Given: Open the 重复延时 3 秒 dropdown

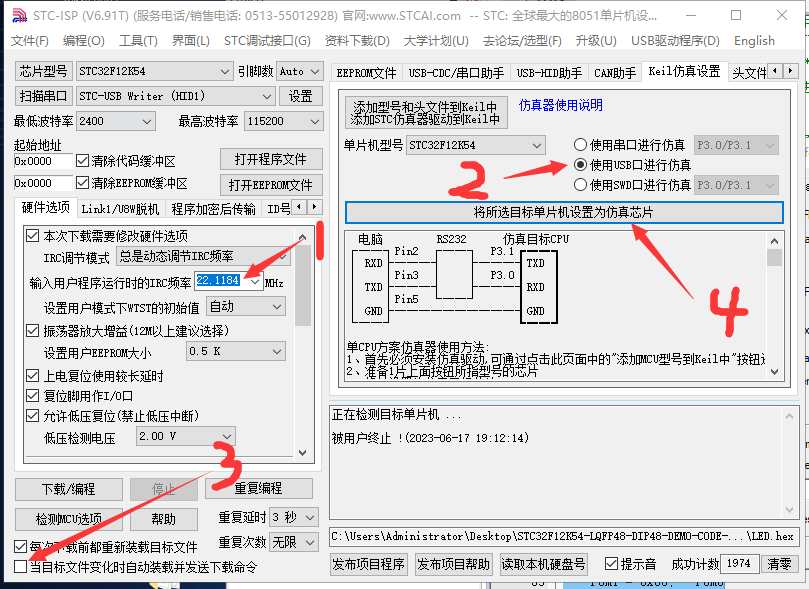Looking at the screenshot, I should point(294,517).
